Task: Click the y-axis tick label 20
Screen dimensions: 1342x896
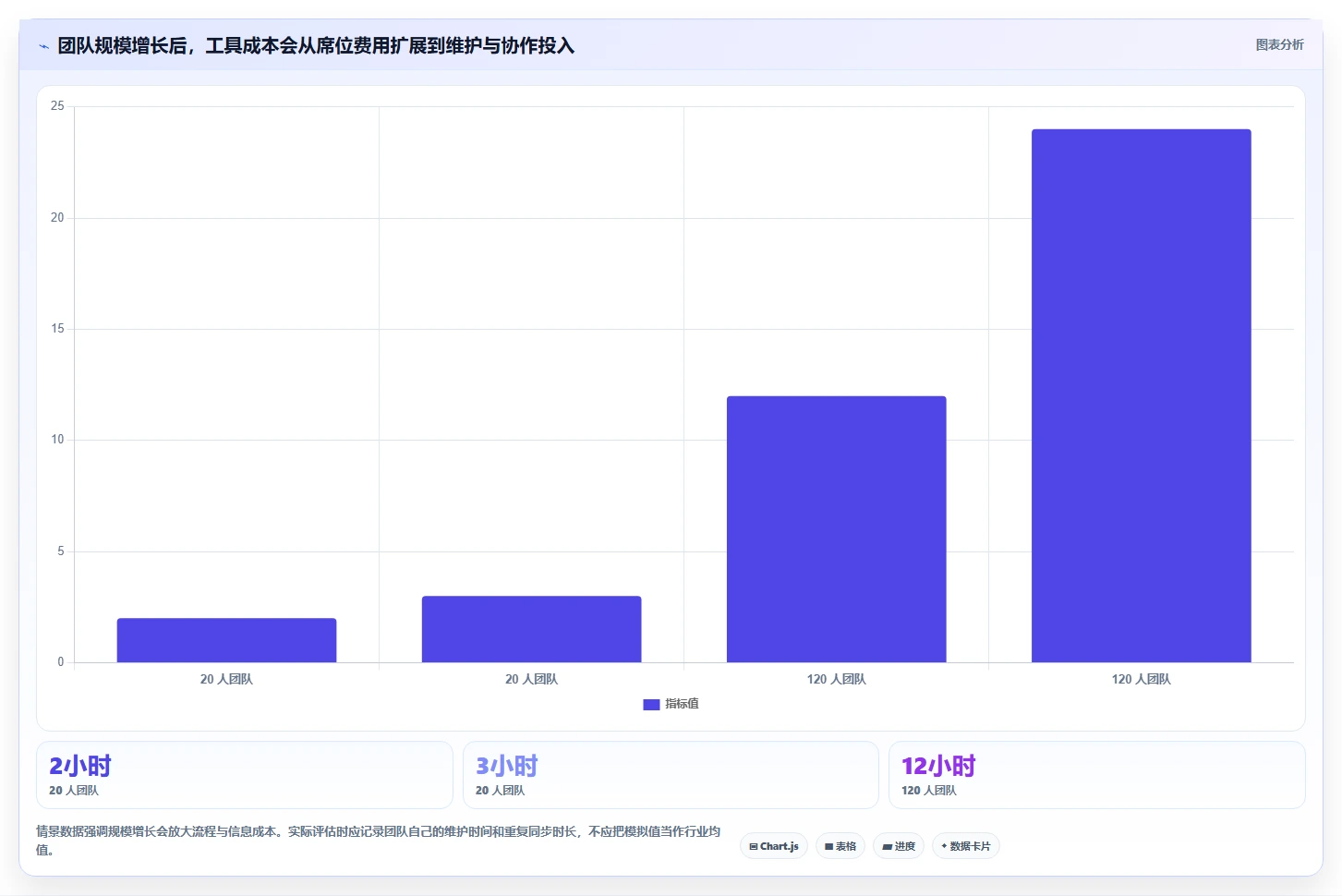Action: point(57,218)
